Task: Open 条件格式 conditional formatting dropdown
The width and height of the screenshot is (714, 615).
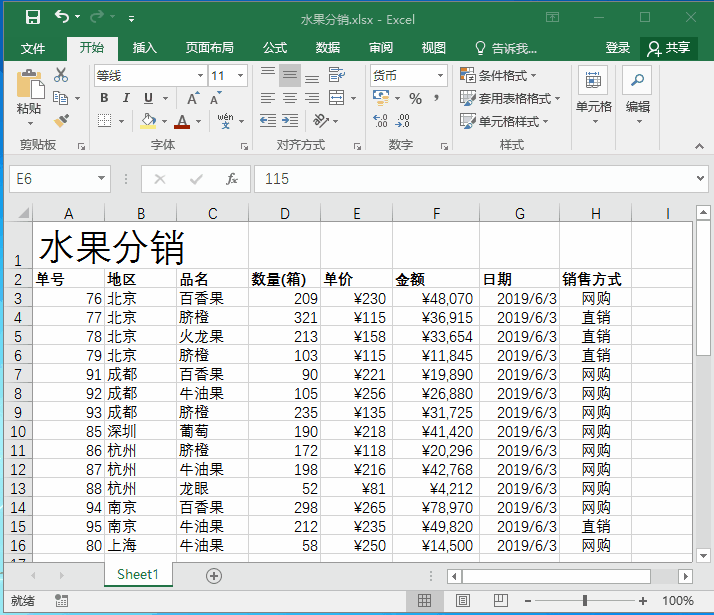Action: (x=498, y=75)
